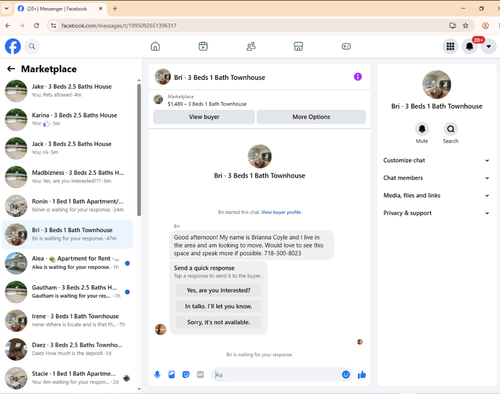Mute the Bri conversation
Screen dimensions: 500x394
tap(422, 129)
